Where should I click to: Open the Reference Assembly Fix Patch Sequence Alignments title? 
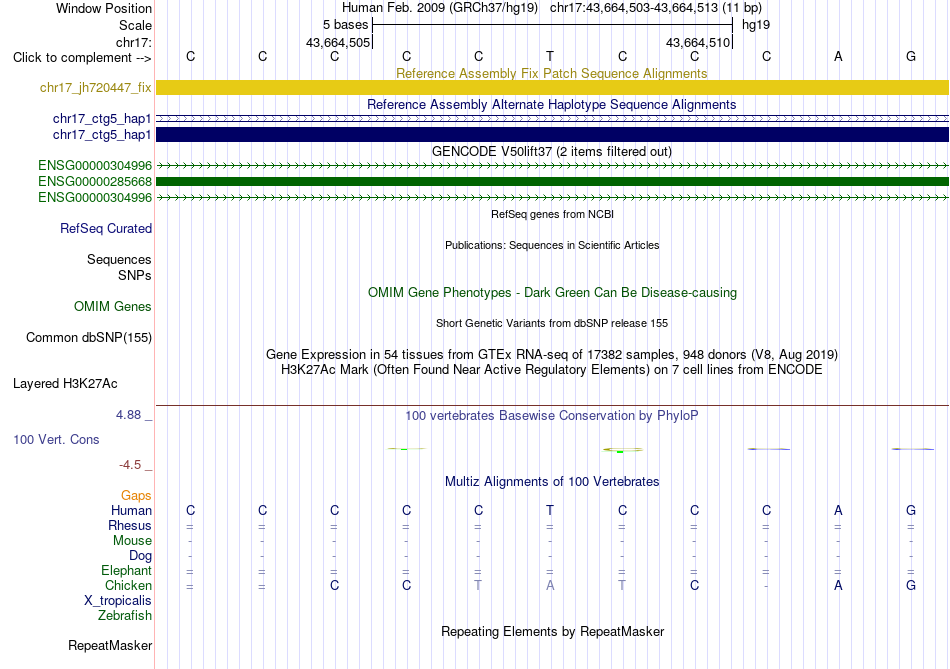click(x=551, y=73)
